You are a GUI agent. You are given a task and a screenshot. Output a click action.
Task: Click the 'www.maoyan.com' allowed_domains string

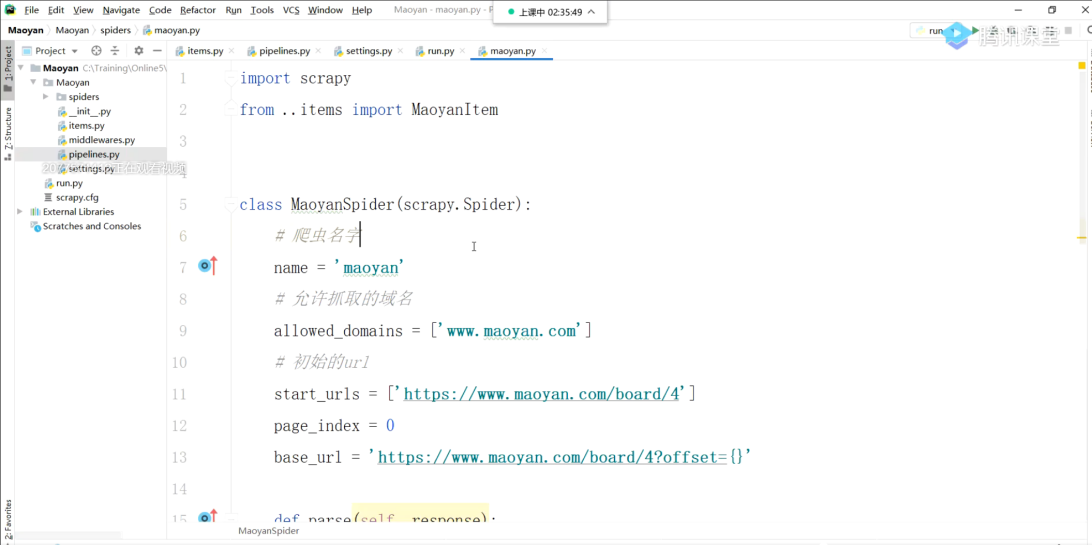(512, 331)
